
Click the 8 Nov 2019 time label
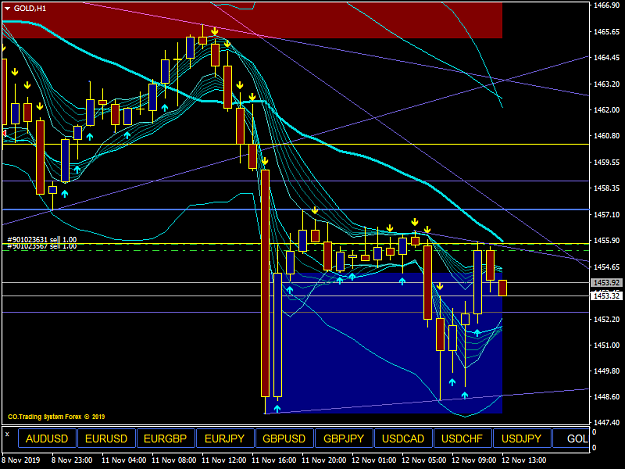[x=21, y=460]
